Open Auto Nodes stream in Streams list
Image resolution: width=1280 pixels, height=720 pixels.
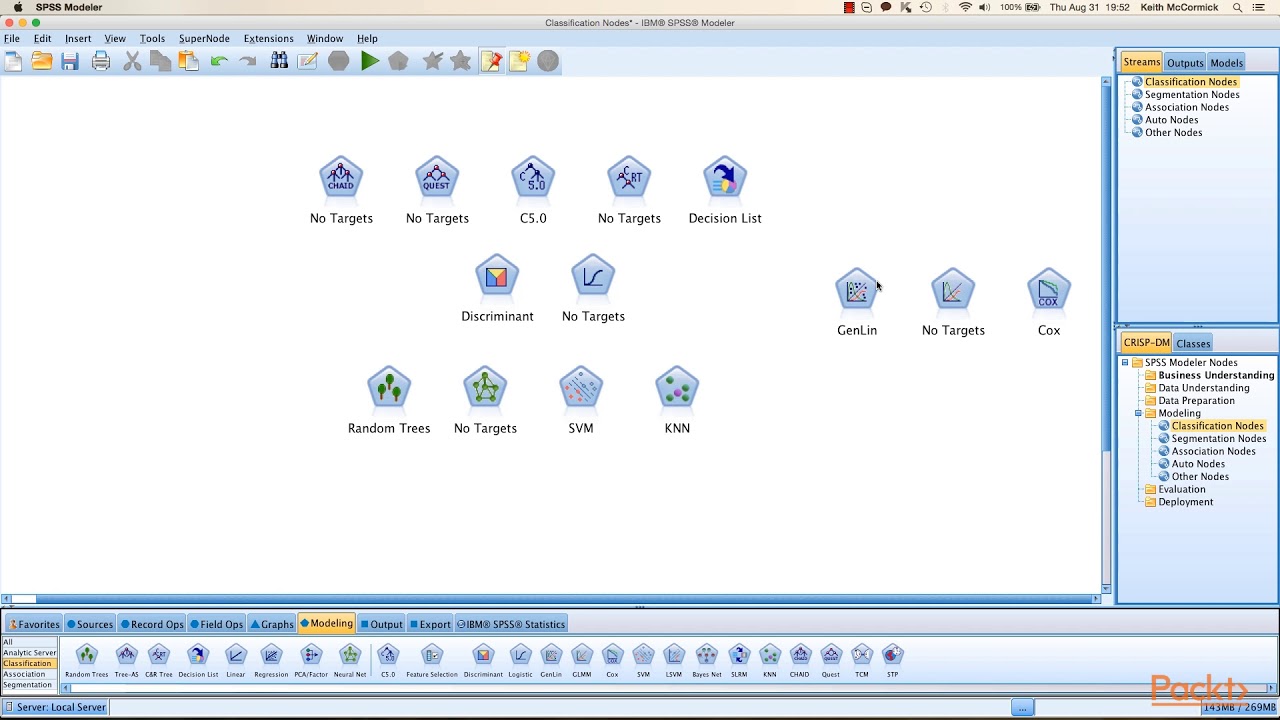coord(1170,120)
